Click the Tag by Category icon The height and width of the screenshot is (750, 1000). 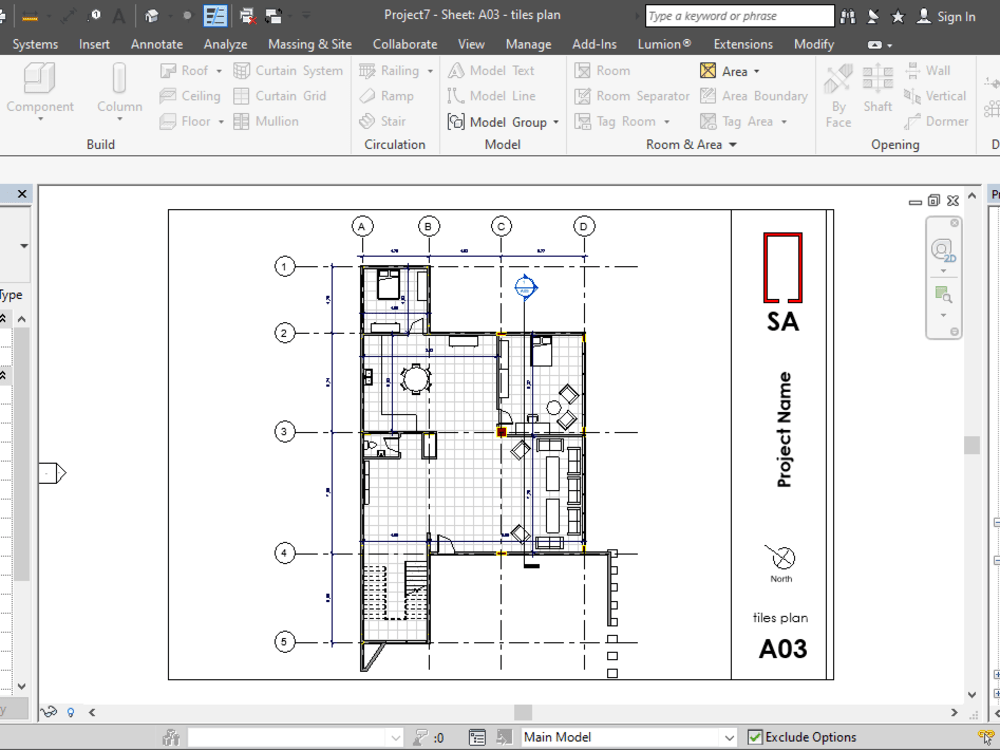(94, 15)
